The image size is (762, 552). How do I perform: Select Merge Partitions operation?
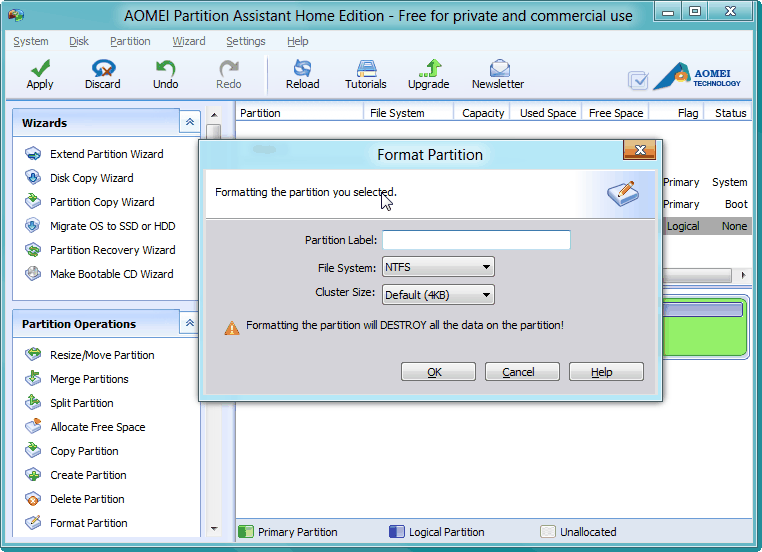89,379
